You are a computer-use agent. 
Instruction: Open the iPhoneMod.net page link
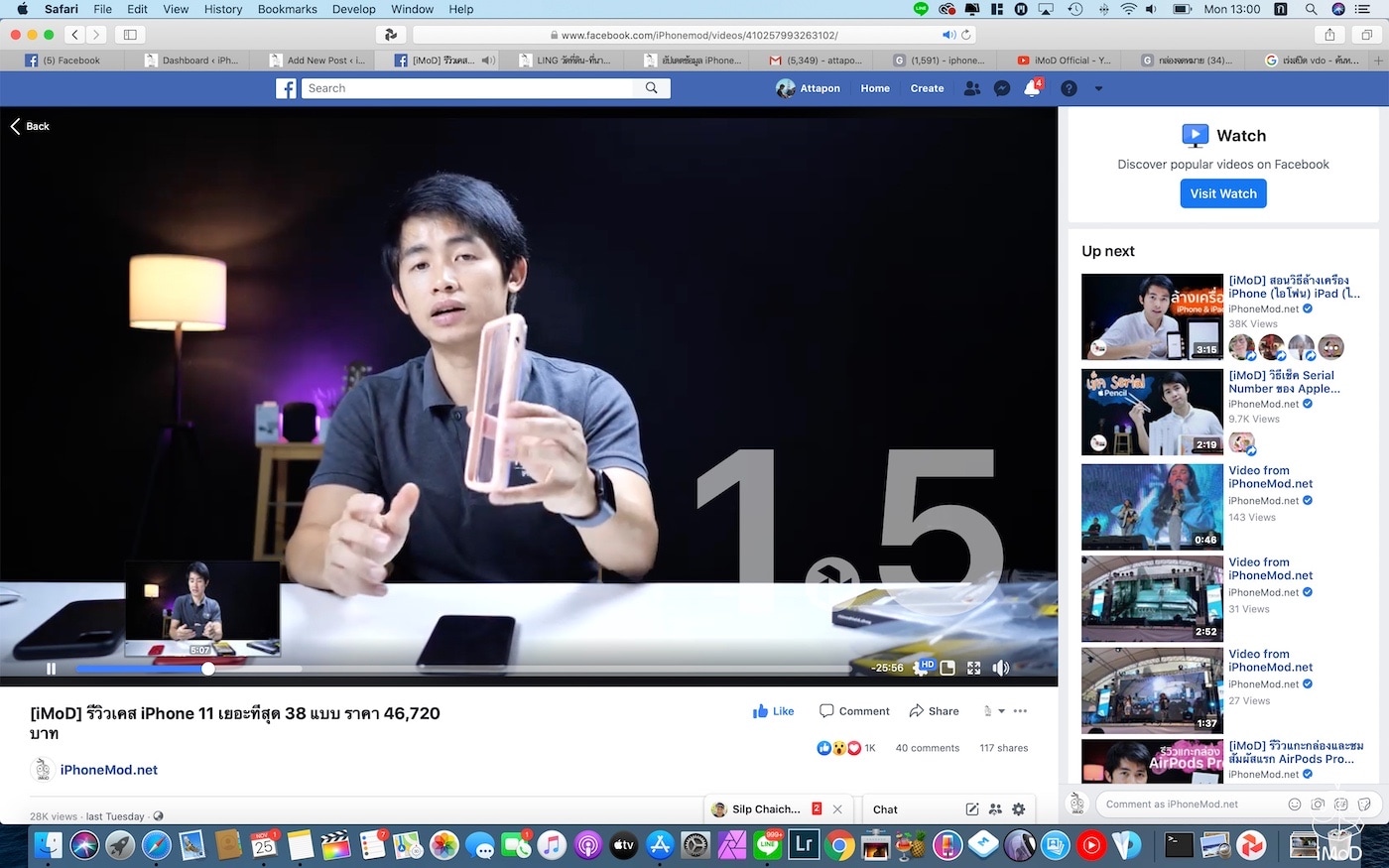(108, 770)
